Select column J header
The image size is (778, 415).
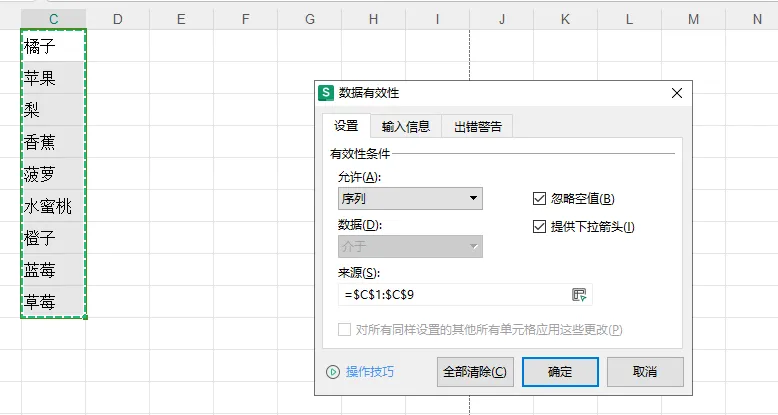(x=502, y=19)
